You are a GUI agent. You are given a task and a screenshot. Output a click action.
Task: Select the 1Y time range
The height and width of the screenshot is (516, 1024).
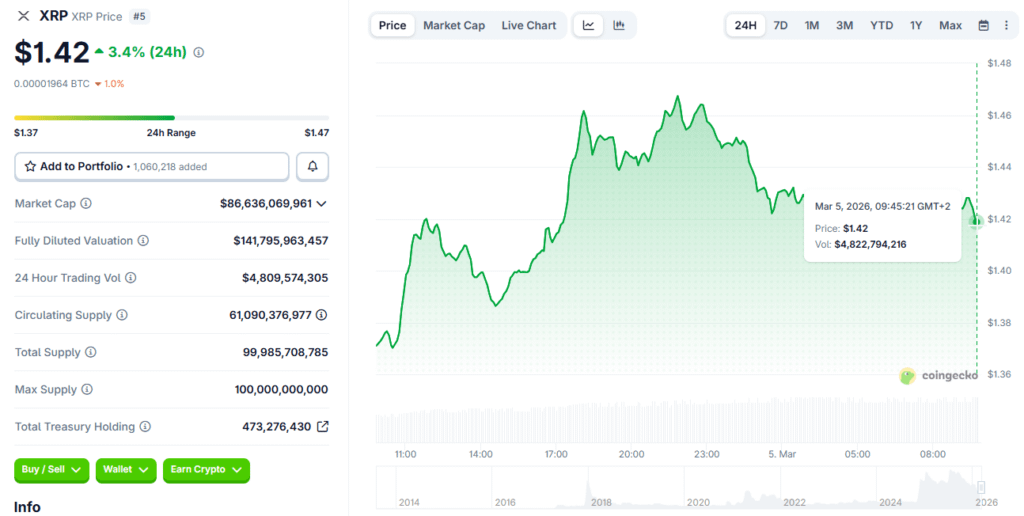tap(916, 25)
